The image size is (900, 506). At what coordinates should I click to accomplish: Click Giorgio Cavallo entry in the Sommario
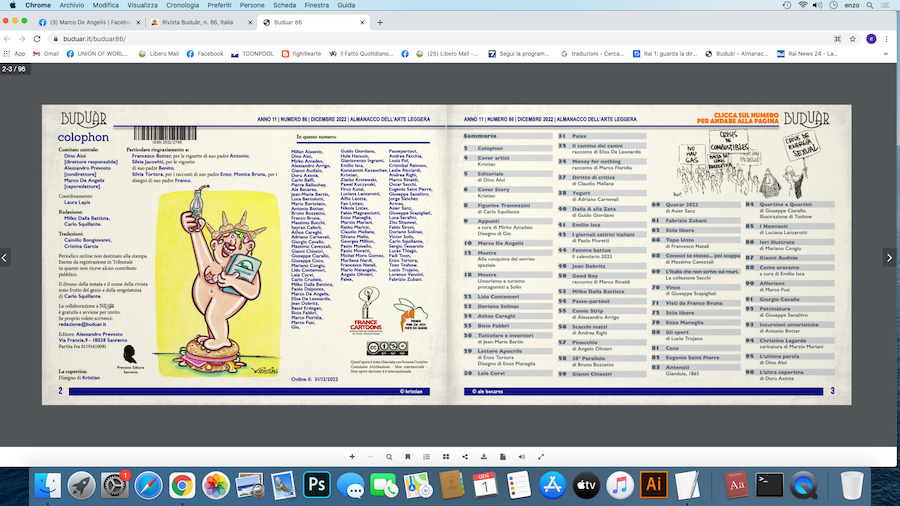(x=790, y=299)
